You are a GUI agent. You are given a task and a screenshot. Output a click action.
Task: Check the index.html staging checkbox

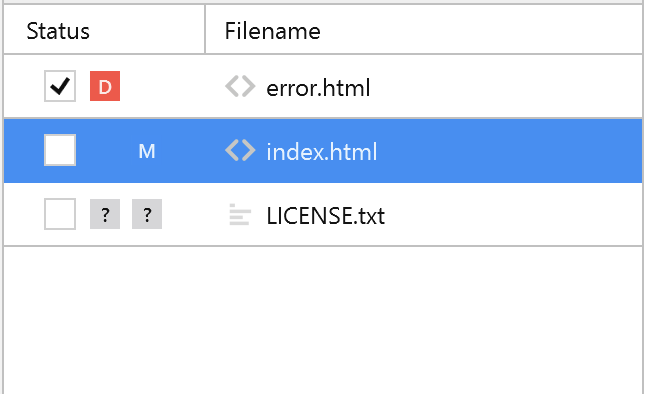[60, 150]
